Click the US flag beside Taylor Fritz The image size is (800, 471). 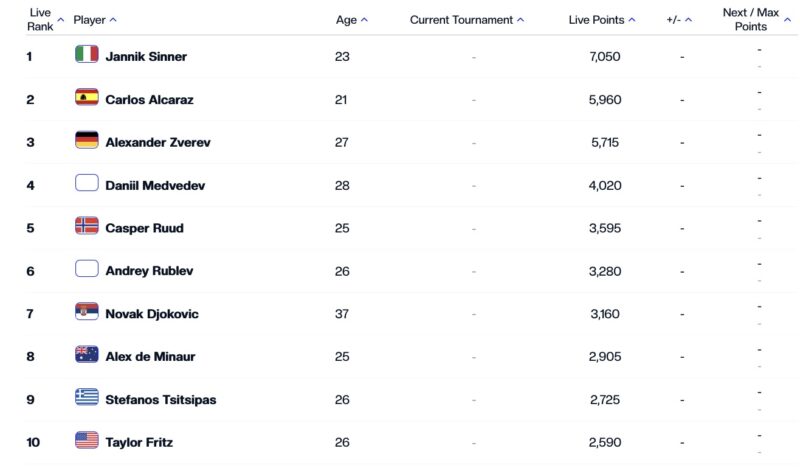[87, 440]
